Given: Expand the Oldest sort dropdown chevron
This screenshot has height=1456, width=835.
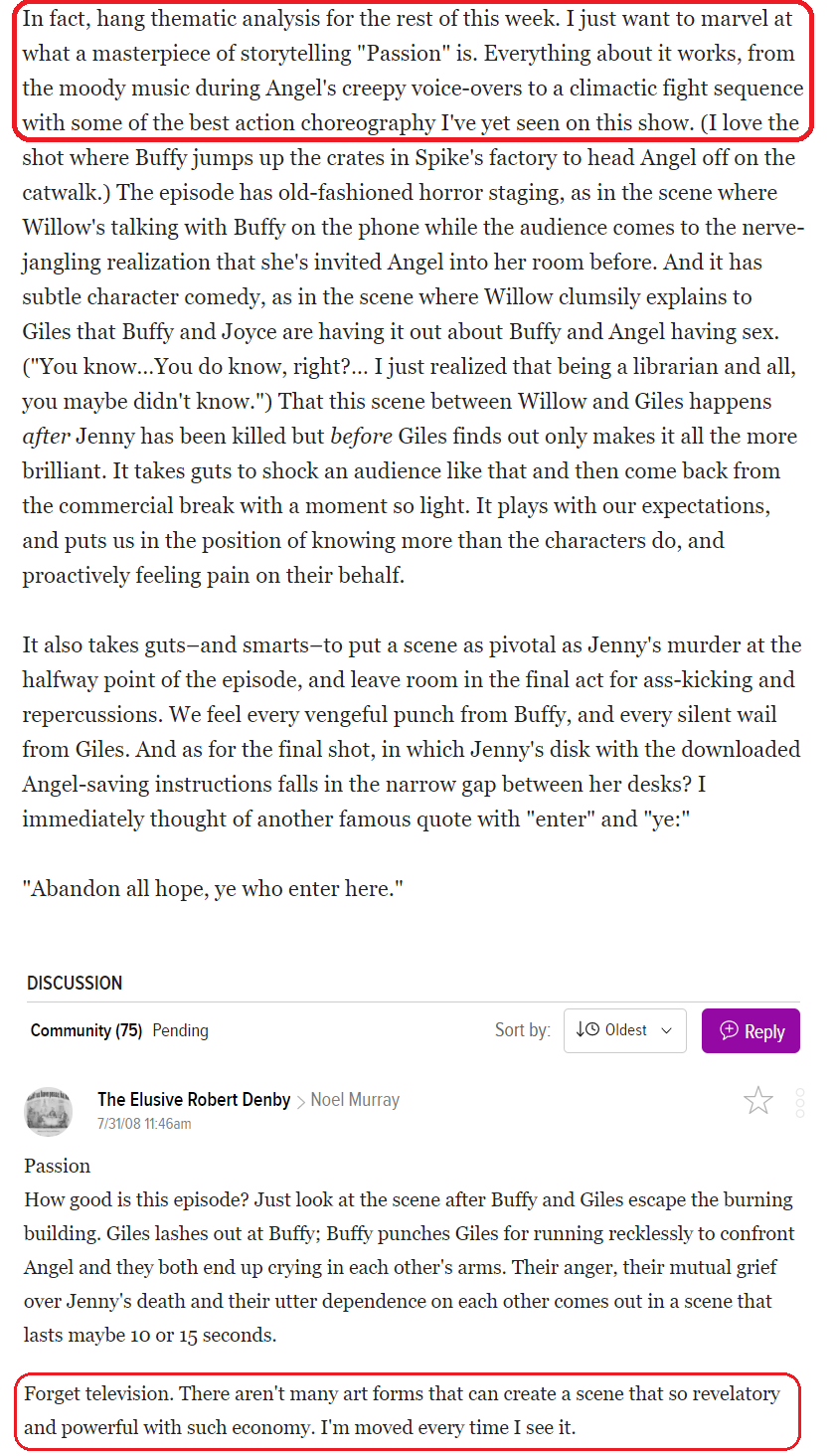Looking at the screenshot, I should [x=666, y=1030].
